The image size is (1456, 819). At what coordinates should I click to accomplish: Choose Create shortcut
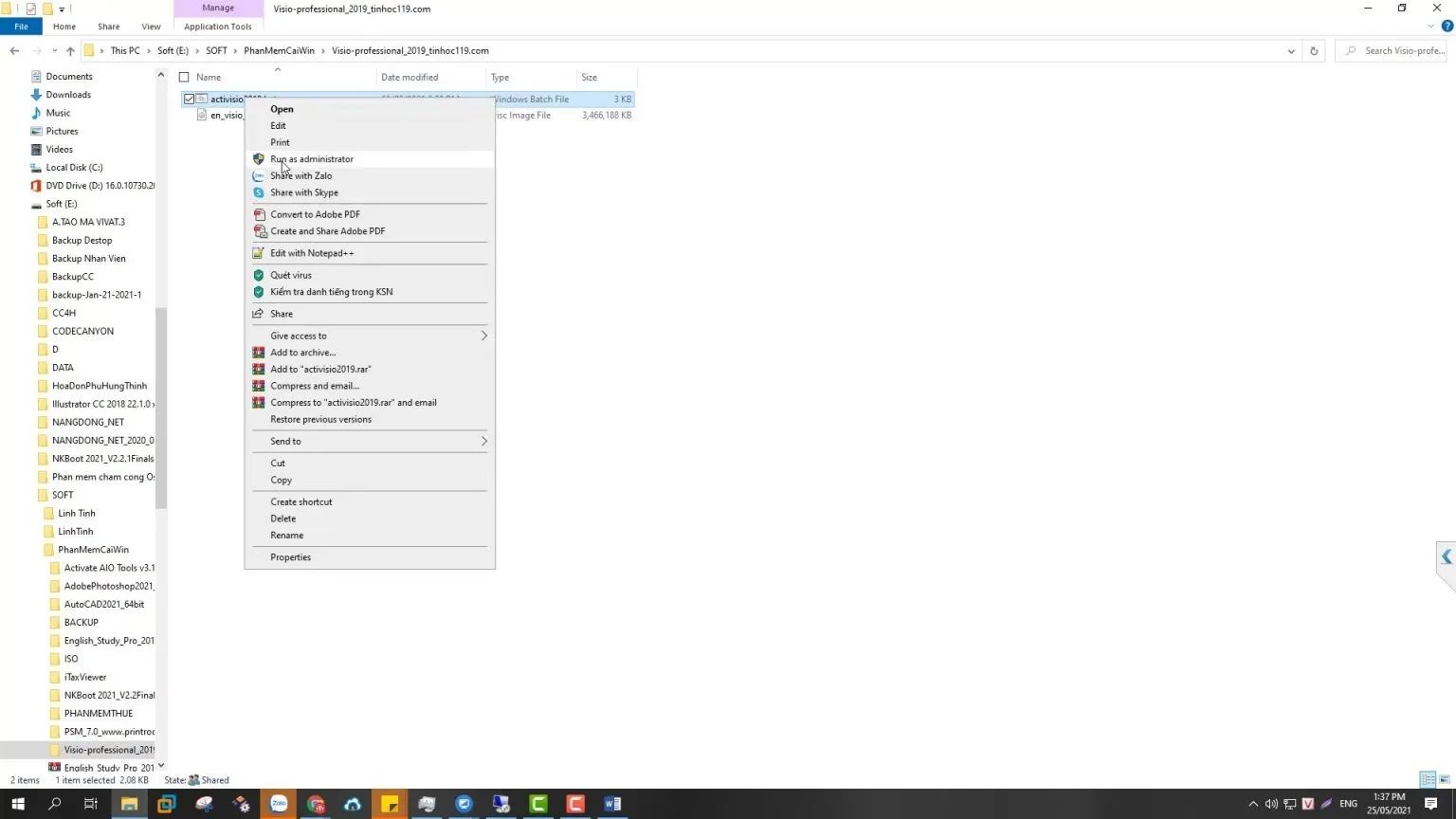pyautogui.click(x=300, y=502)
